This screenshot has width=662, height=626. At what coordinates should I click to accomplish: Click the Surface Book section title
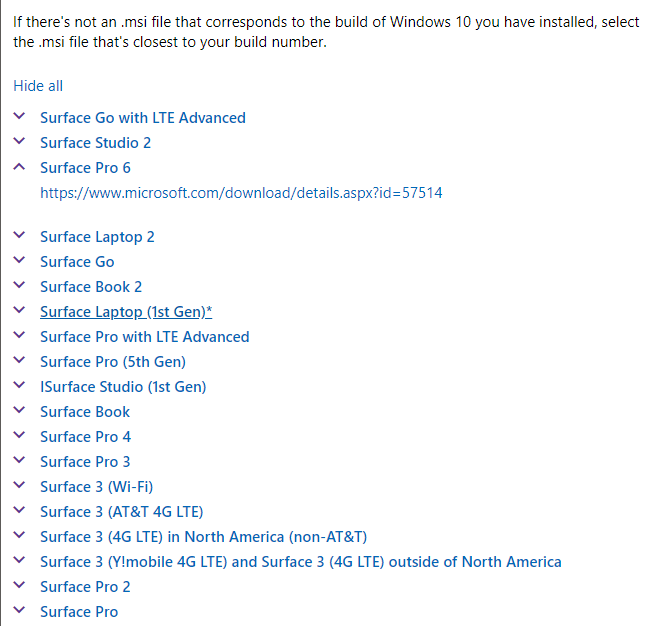(x=85, y=412)
